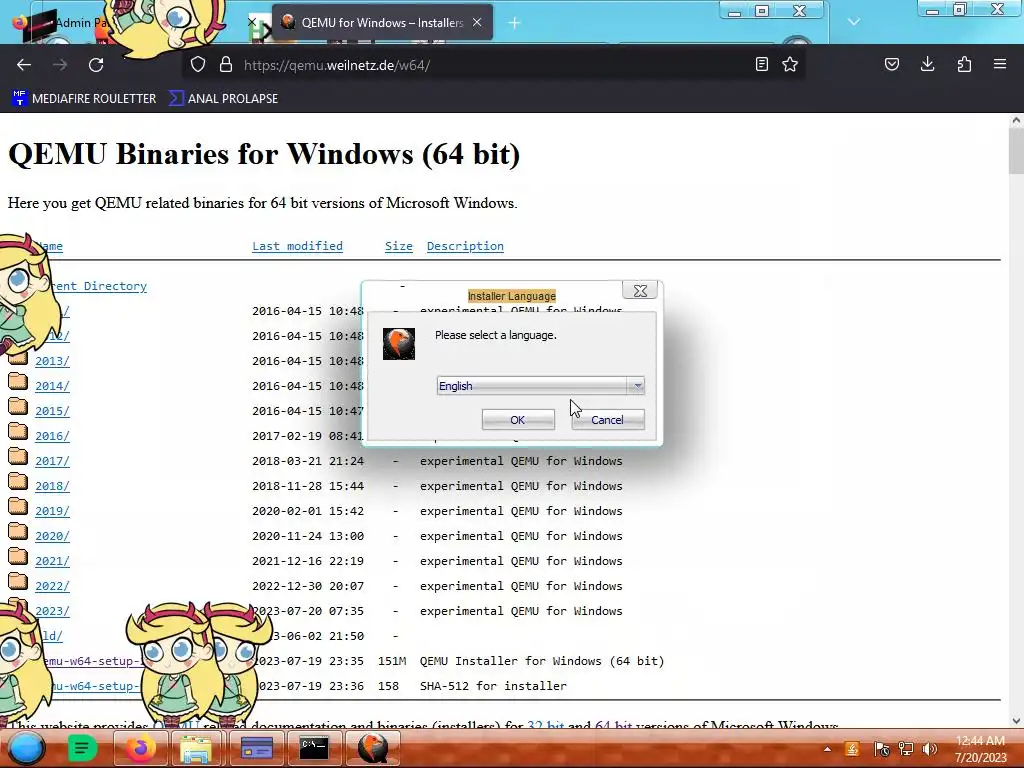Open volume speaker tray icon
This screenshot has height=768, width=1024.
(930, 749)
